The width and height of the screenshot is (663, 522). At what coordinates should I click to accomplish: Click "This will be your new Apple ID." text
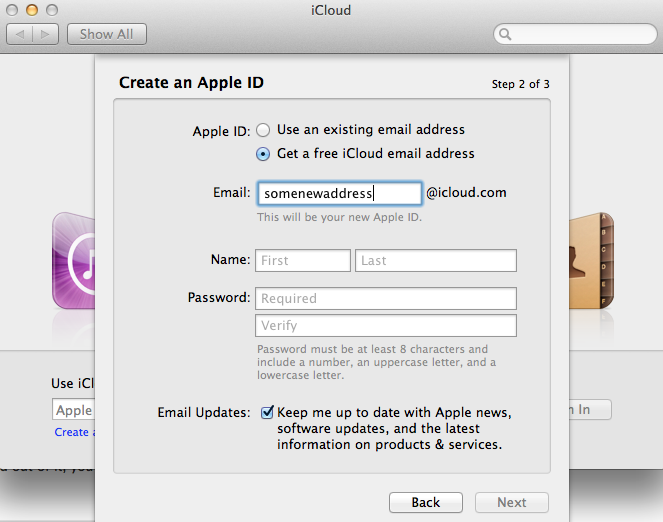pyautogui.click(x=339, y=217)
